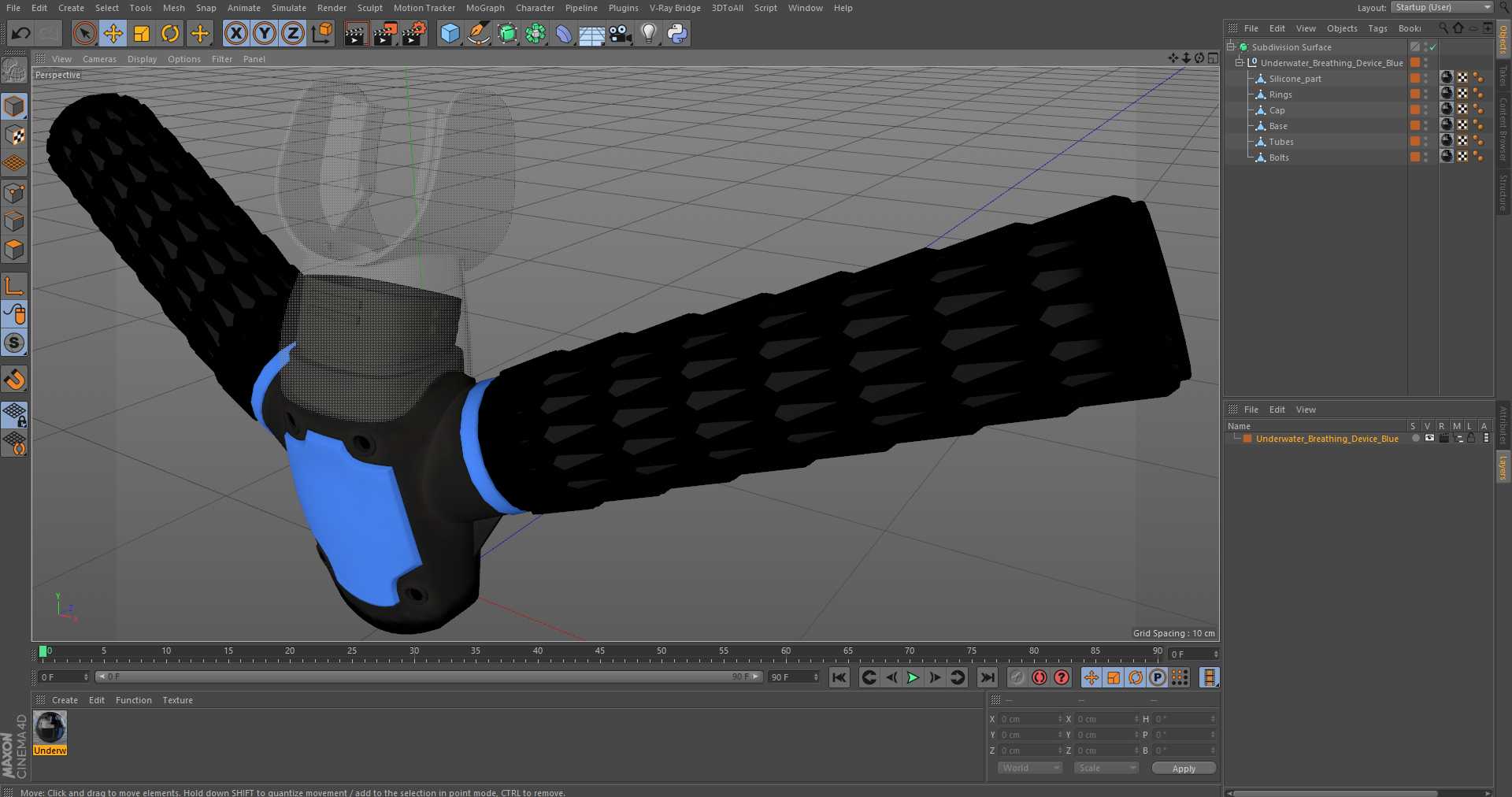Screen dimensions: 1512x797
Task: Open the Objects menu in Object Manager
Action: click(x=1342, y=28)
